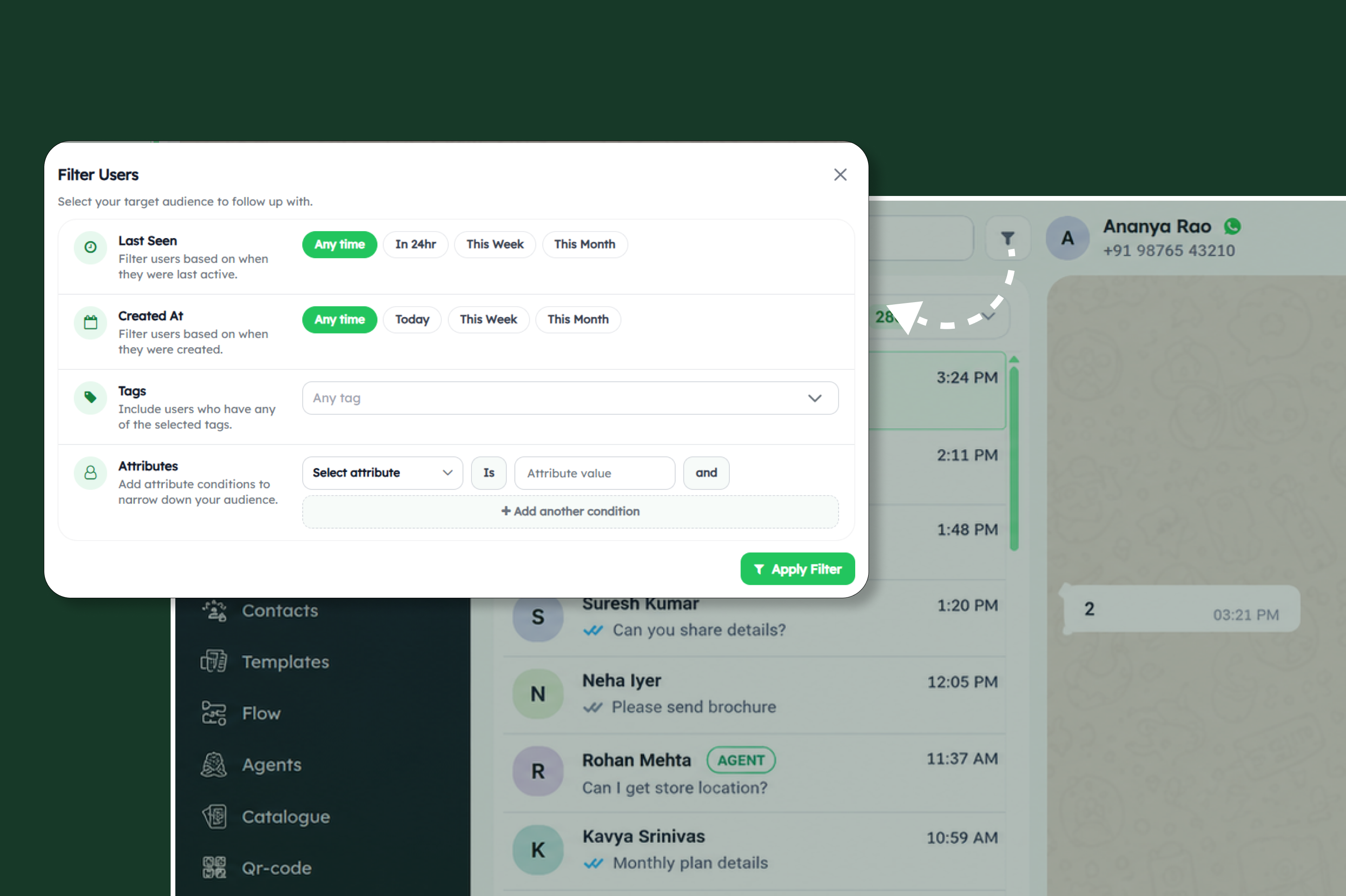Click Kavya Srinivas's K avatar
Viewport: 1346px width, 896px height.
coord(538,850)
